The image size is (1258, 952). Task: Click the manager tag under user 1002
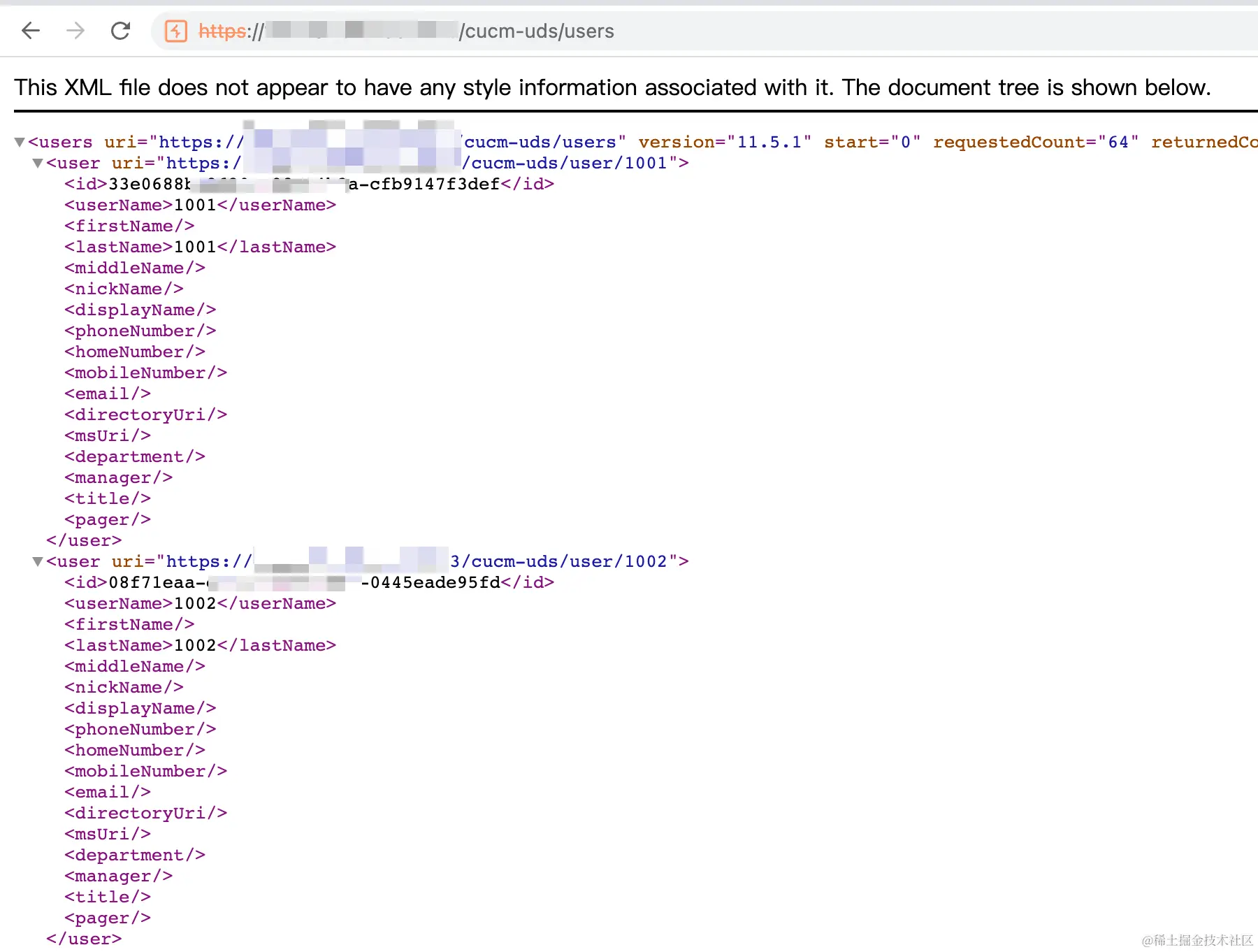[x=118, y=877]
